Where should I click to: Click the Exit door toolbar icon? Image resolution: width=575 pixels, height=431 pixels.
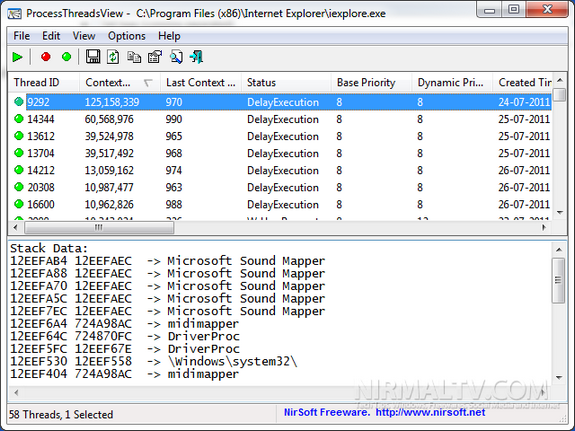[x=197, y=57]
